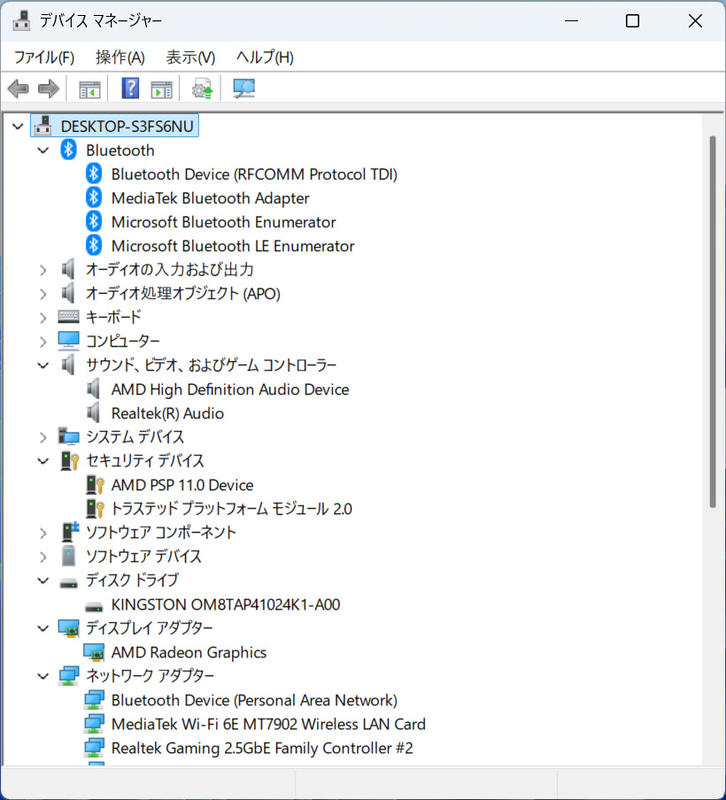The width and height of the screenshot is (726, 800).
Task: Expand the システム デバイス category
Action: pos(43,437)
